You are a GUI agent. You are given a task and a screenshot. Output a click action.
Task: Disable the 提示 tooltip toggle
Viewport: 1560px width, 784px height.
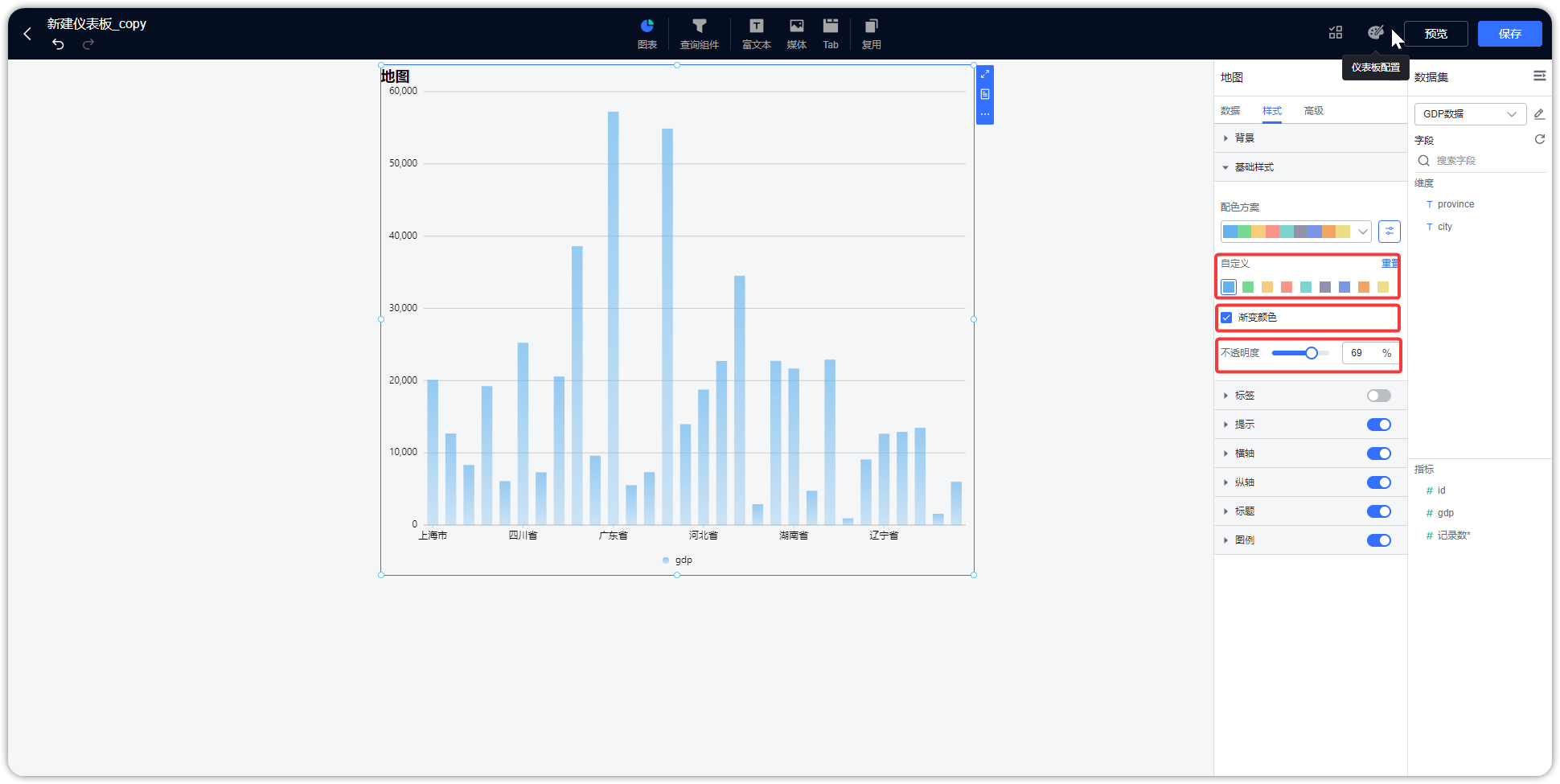pyautogui.click(x=1379, y=425)
